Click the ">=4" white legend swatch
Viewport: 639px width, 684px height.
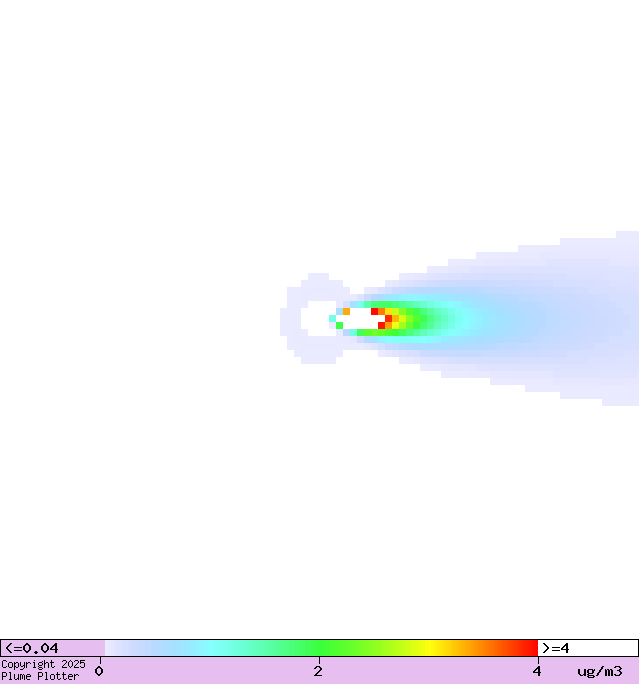[x=587, y=648]
